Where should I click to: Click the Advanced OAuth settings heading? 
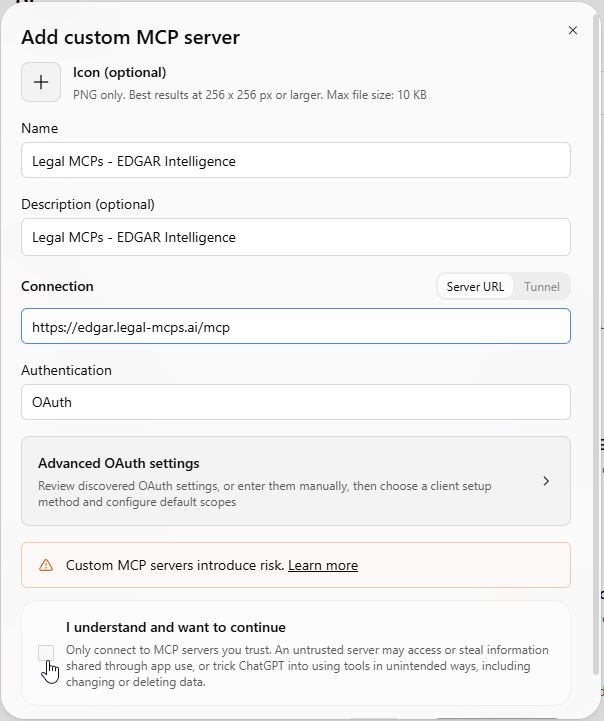click(119, 463)
